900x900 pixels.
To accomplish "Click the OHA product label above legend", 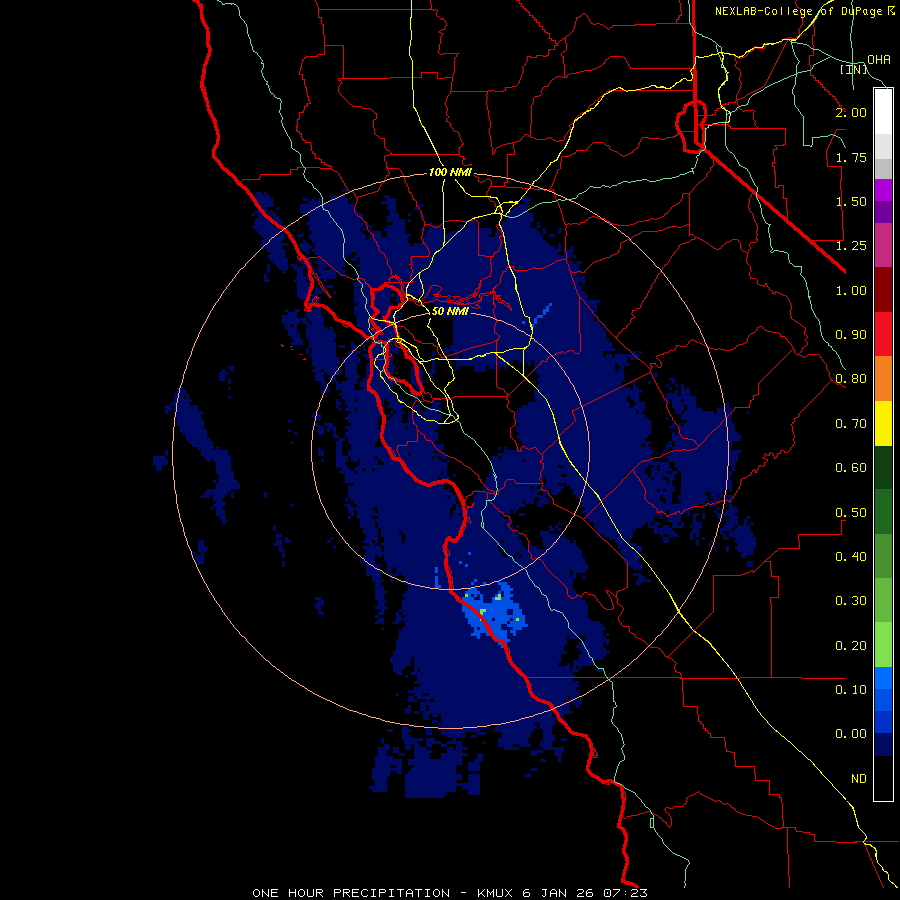I will pyautogui.click(x=879, y=60).
